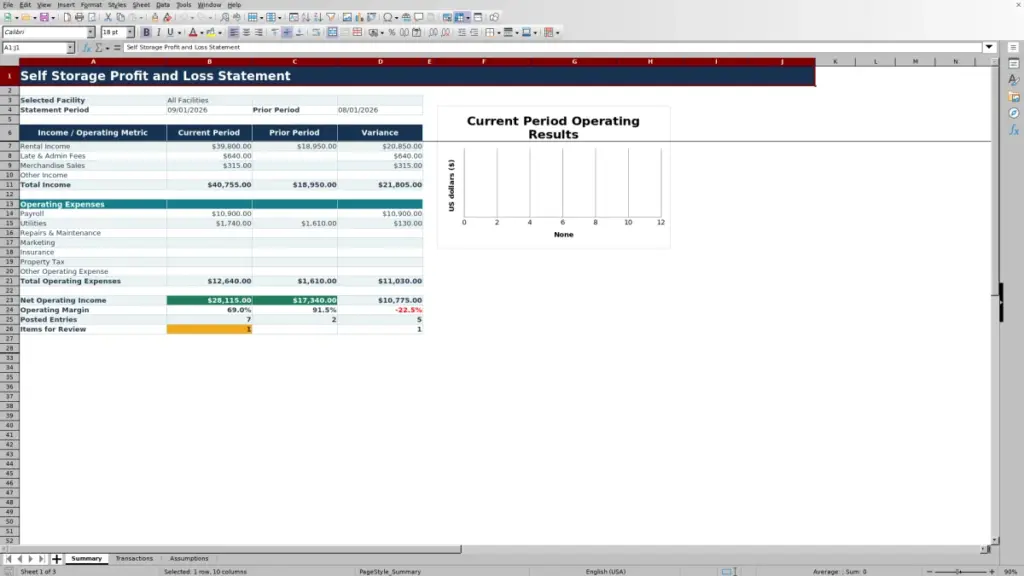Click the Sort Ascending icon
Screen dimensions: 1024x576
coord(306,18)
